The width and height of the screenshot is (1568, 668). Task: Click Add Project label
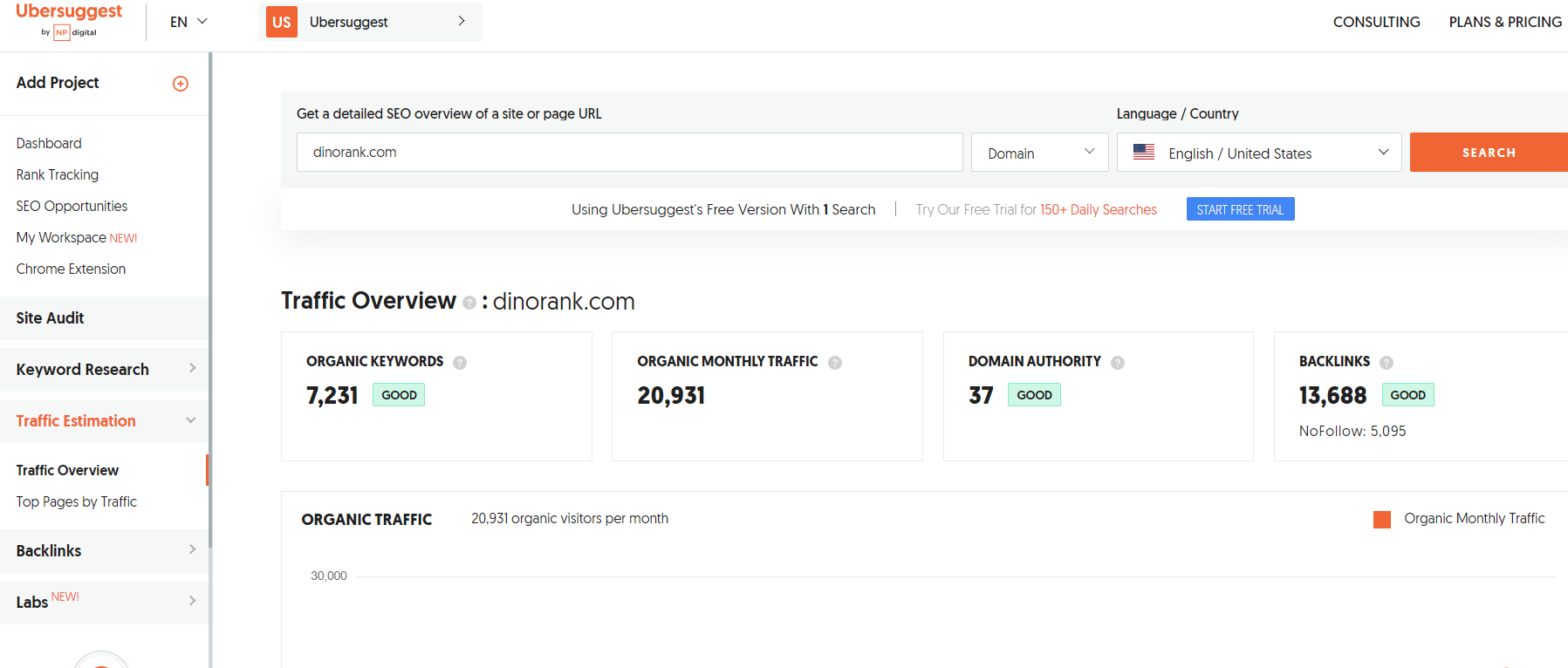pos(58,83)
